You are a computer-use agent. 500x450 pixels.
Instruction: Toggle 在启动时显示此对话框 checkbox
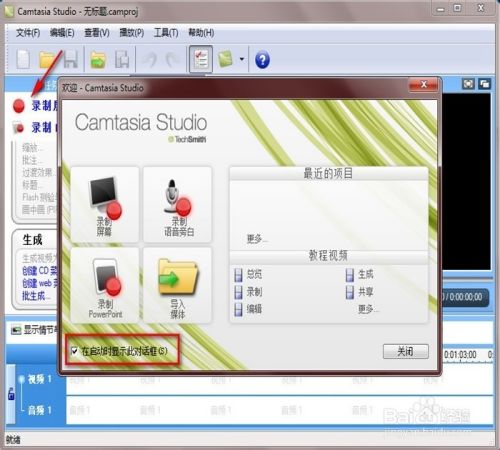pos(74,351)
